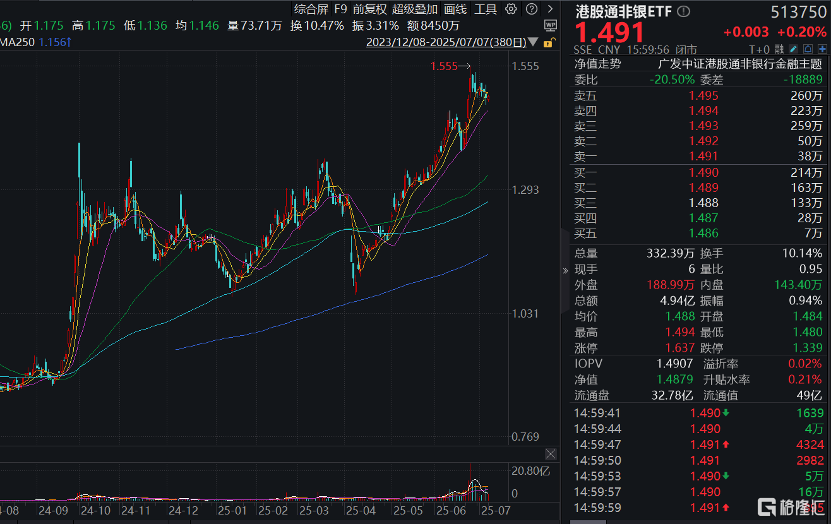Select sell-one price 1.491

point(703,156)
